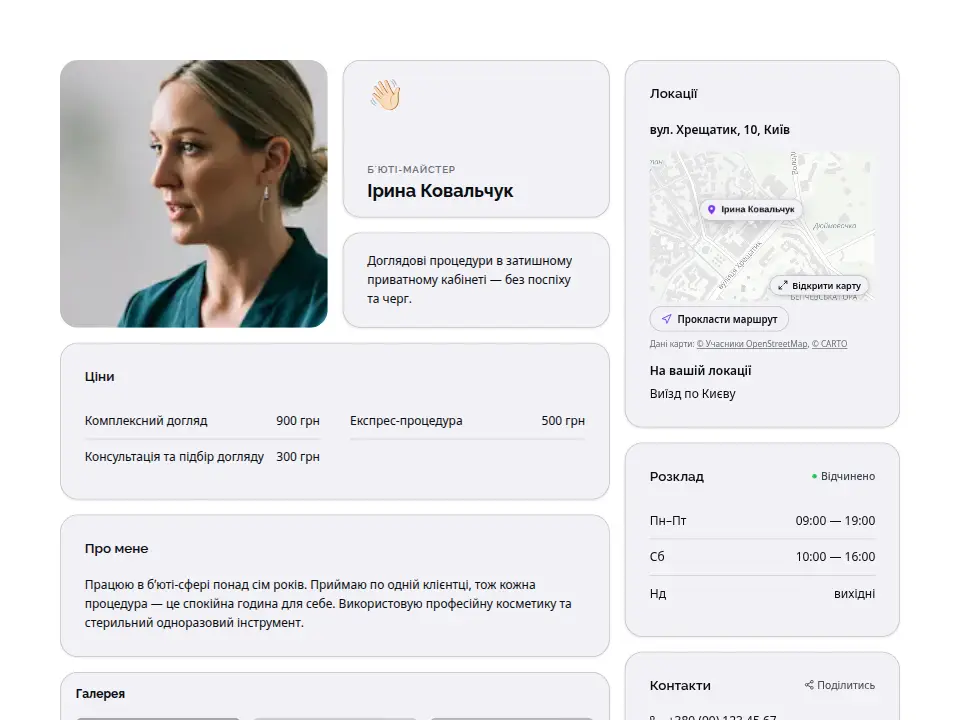Screen dimensions: 960x720
Task: Click the Локації heading
Action: point(673,94)
